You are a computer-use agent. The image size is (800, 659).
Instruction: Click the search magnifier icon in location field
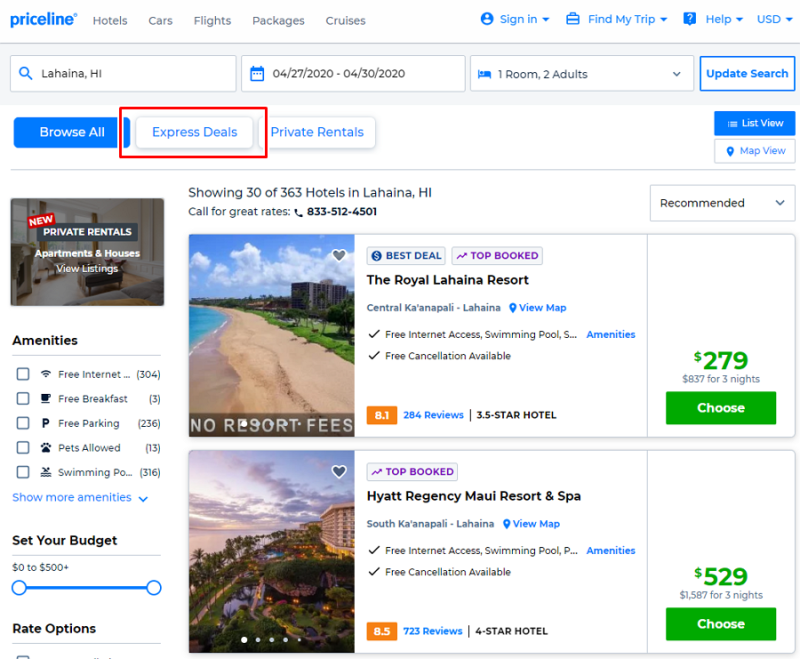coord(26,73)
